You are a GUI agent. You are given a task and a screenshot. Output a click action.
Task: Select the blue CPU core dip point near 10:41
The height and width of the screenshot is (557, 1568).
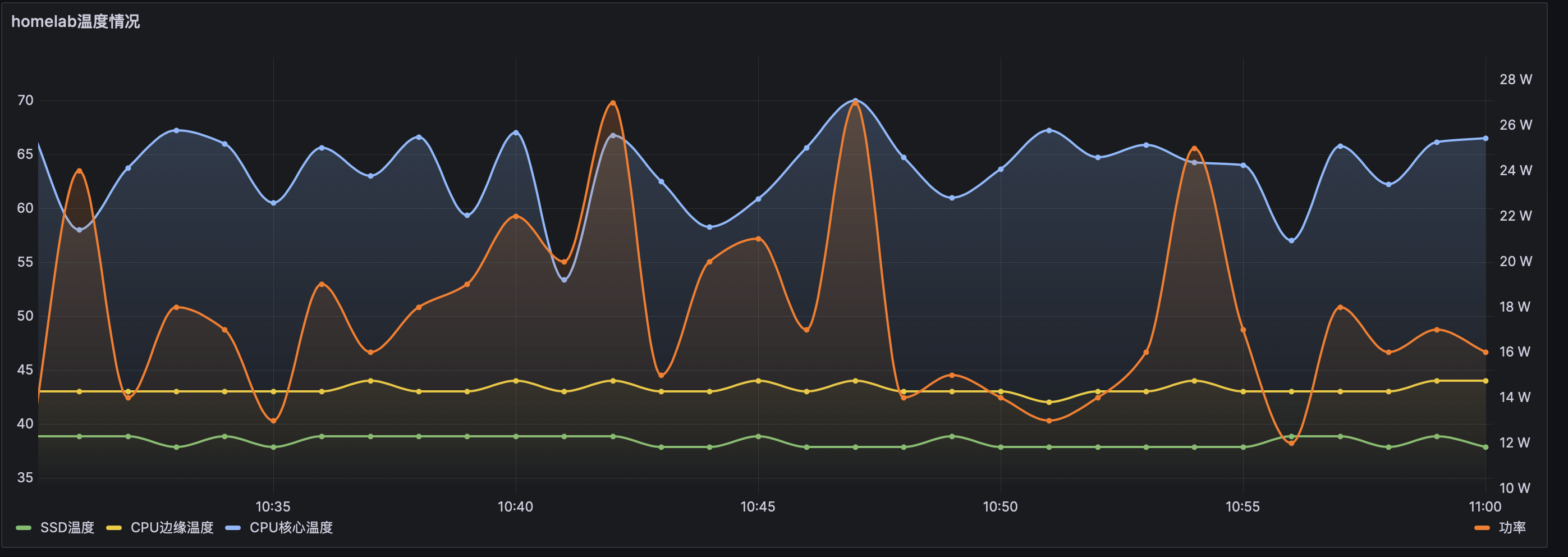[564, 280]
